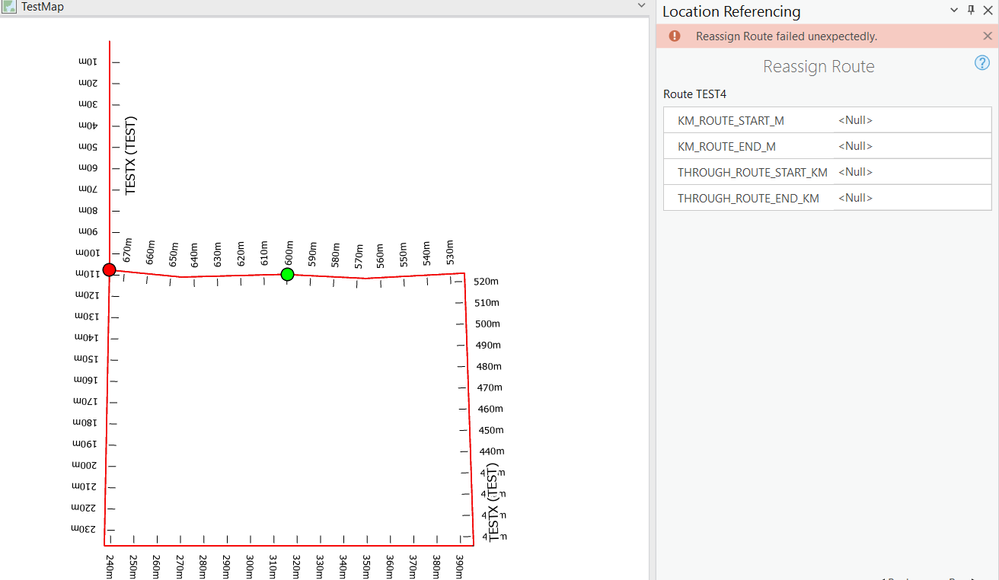The width and height of the screenshot is (999, 580).
Task: Select the TestMap view tab
Action: point(42,6)
